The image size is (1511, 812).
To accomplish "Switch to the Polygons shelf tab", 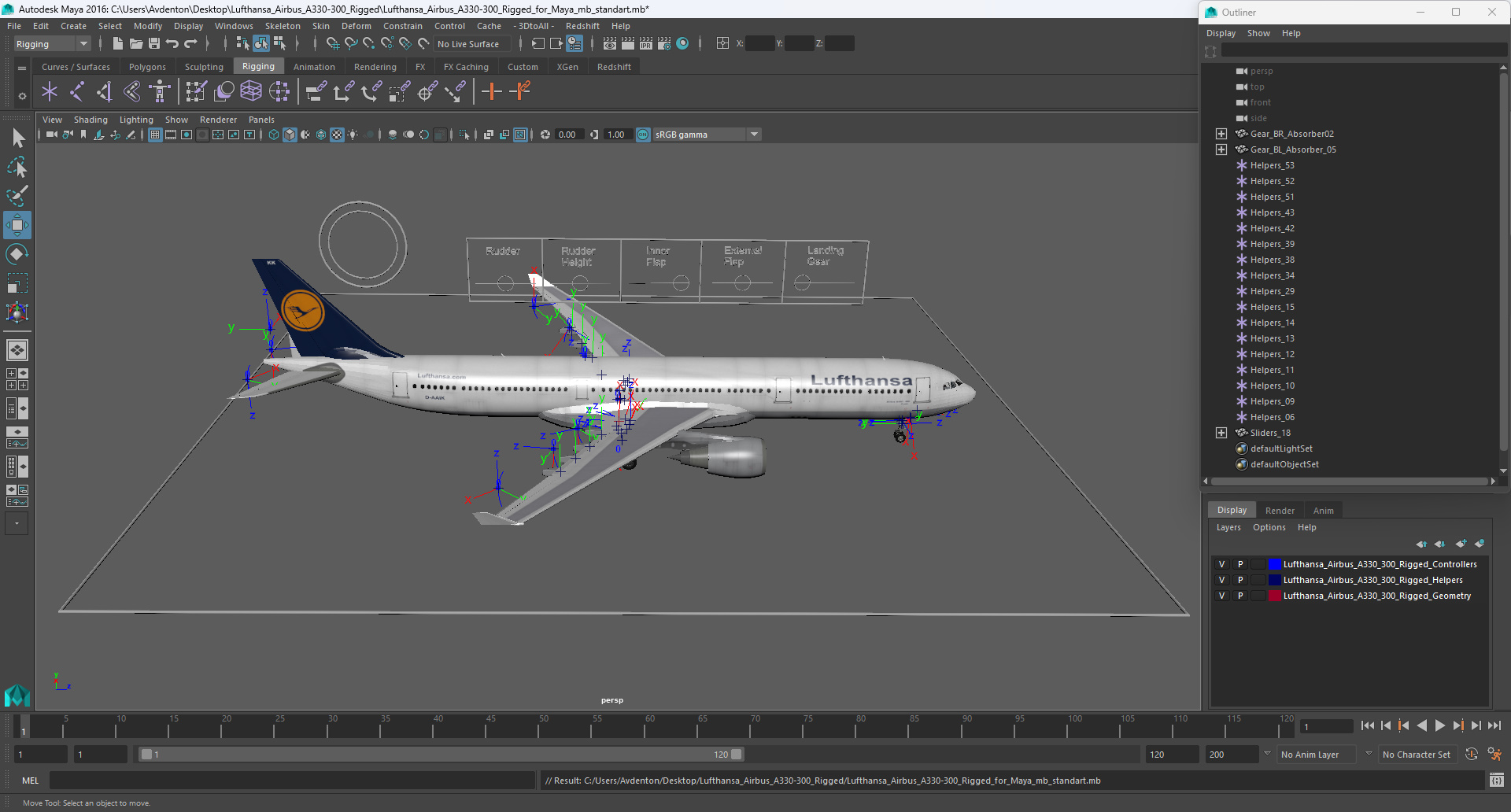I will [x=147, y=67].
